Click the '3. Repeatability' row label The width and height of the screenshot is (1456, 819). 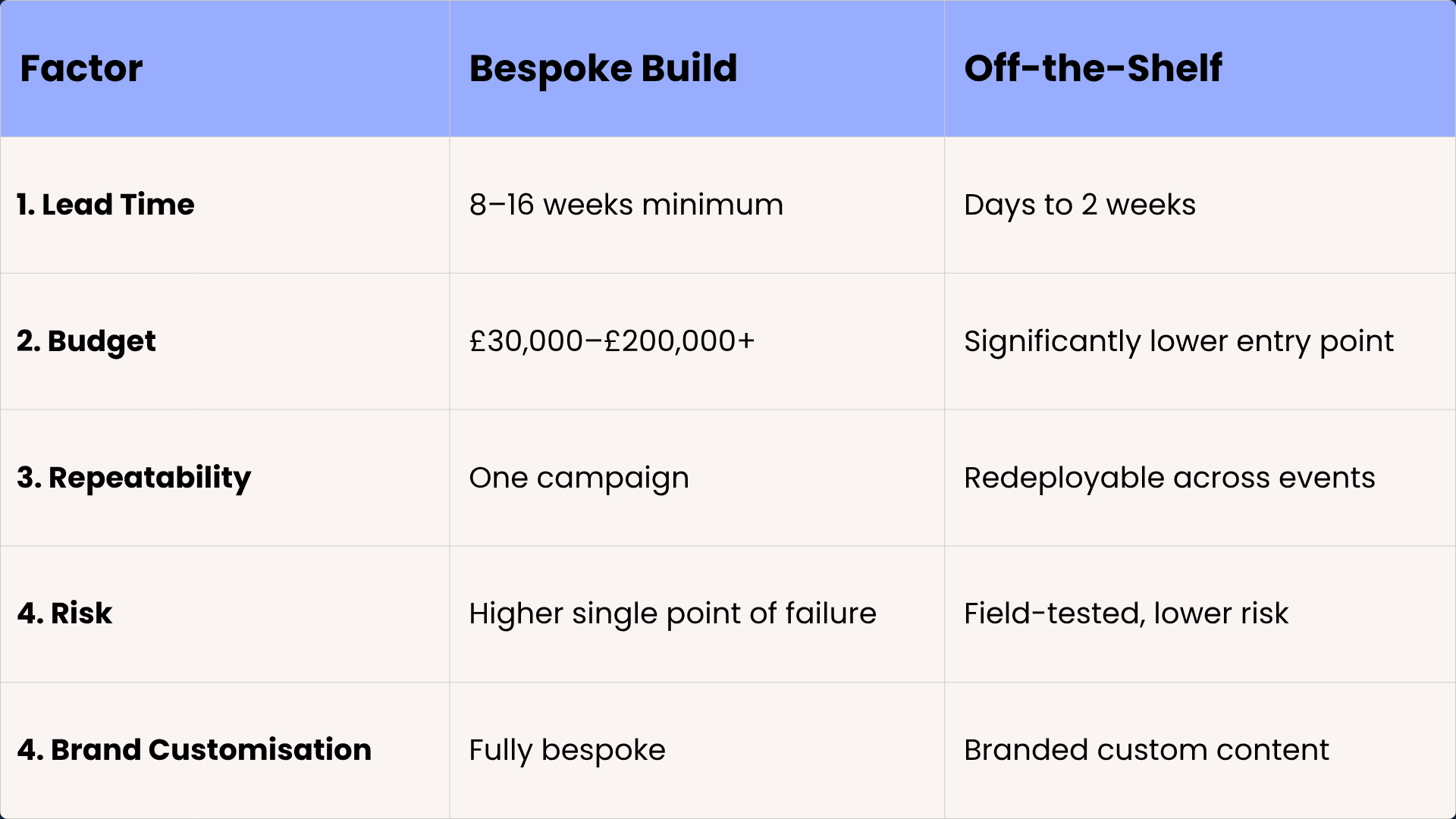coord(133,478)
